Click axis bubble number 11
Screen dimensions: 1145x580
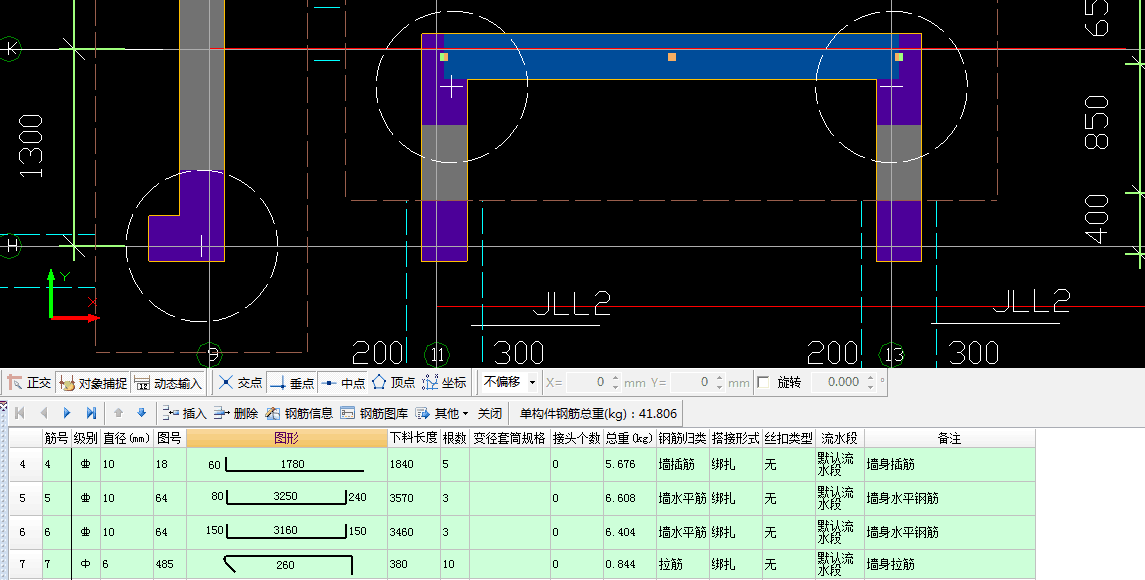click(x=437, y=356)
